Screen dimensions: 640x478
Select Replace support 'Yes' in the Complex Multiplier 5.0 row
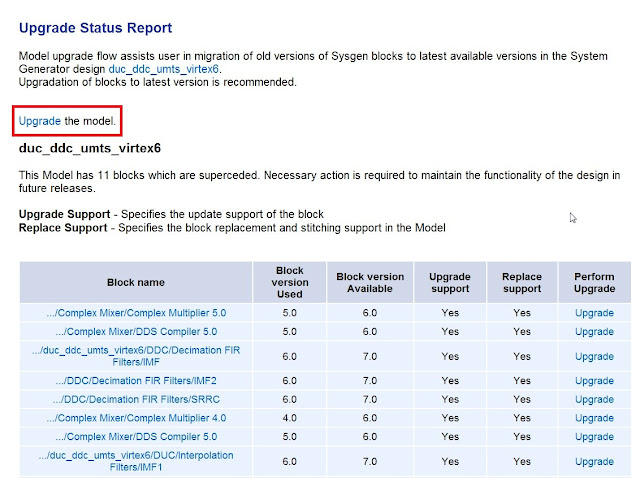pos(522,313)
